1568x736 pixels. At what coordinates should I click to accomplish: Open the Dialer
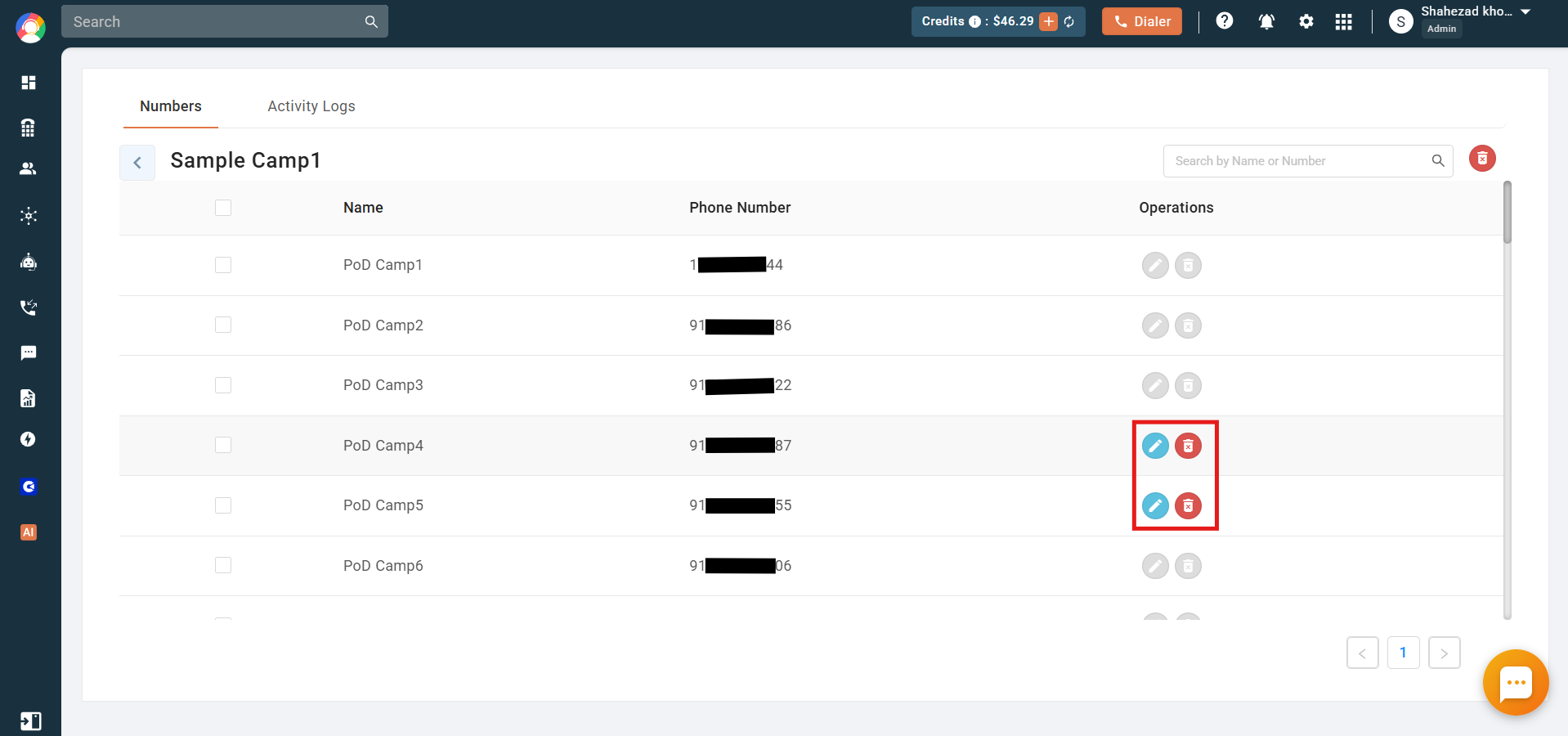click(1142, 21)
